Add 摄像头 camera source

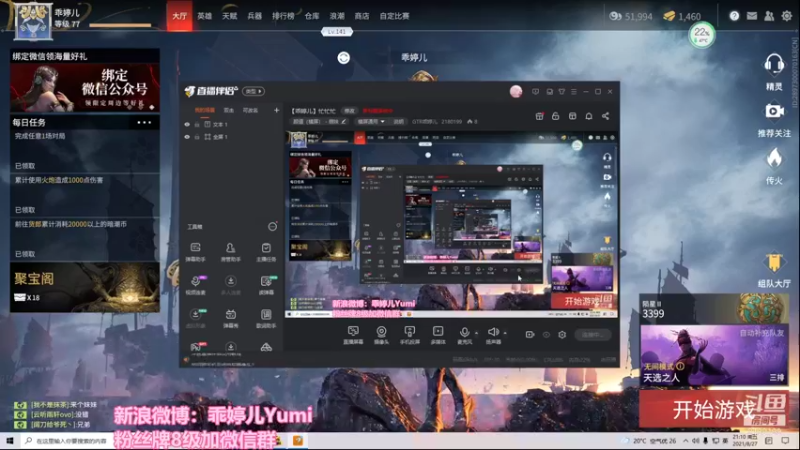click(x=381, y=335)
